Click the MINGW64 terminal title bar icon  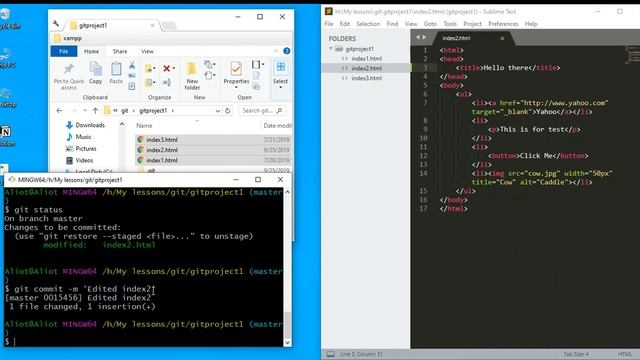[x=11, y=180]
